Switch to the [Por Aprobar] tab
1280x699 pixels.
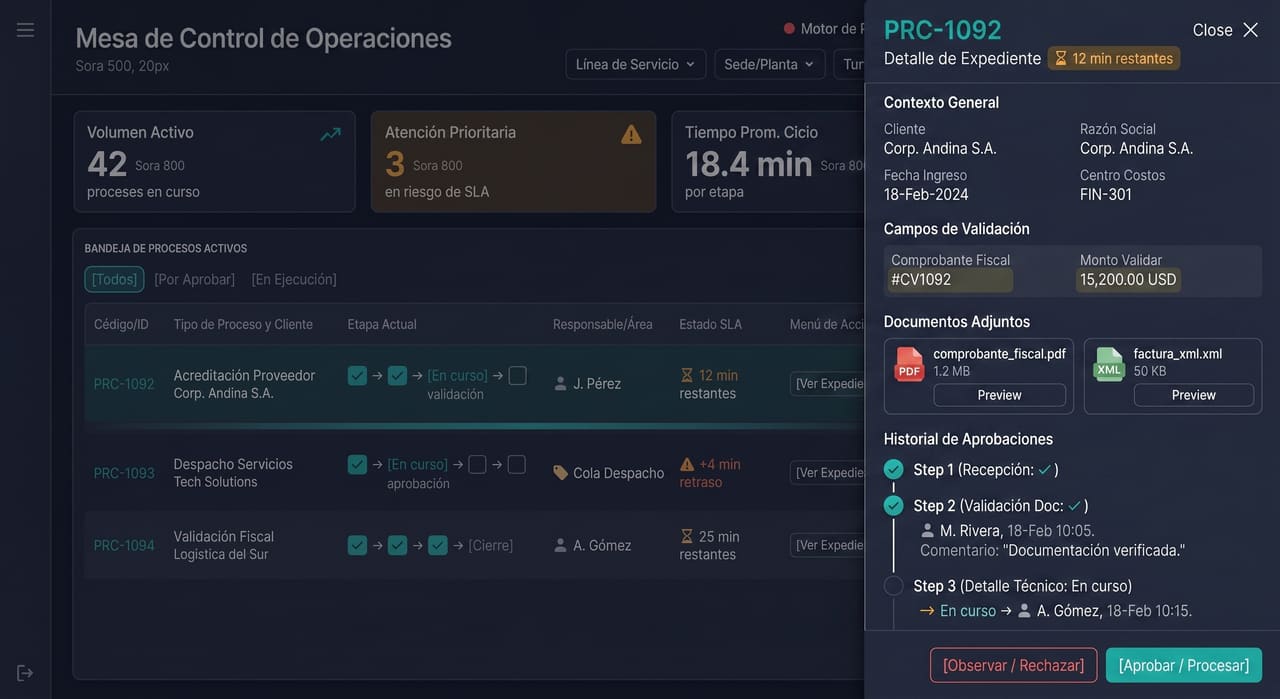tap(195, 279)
